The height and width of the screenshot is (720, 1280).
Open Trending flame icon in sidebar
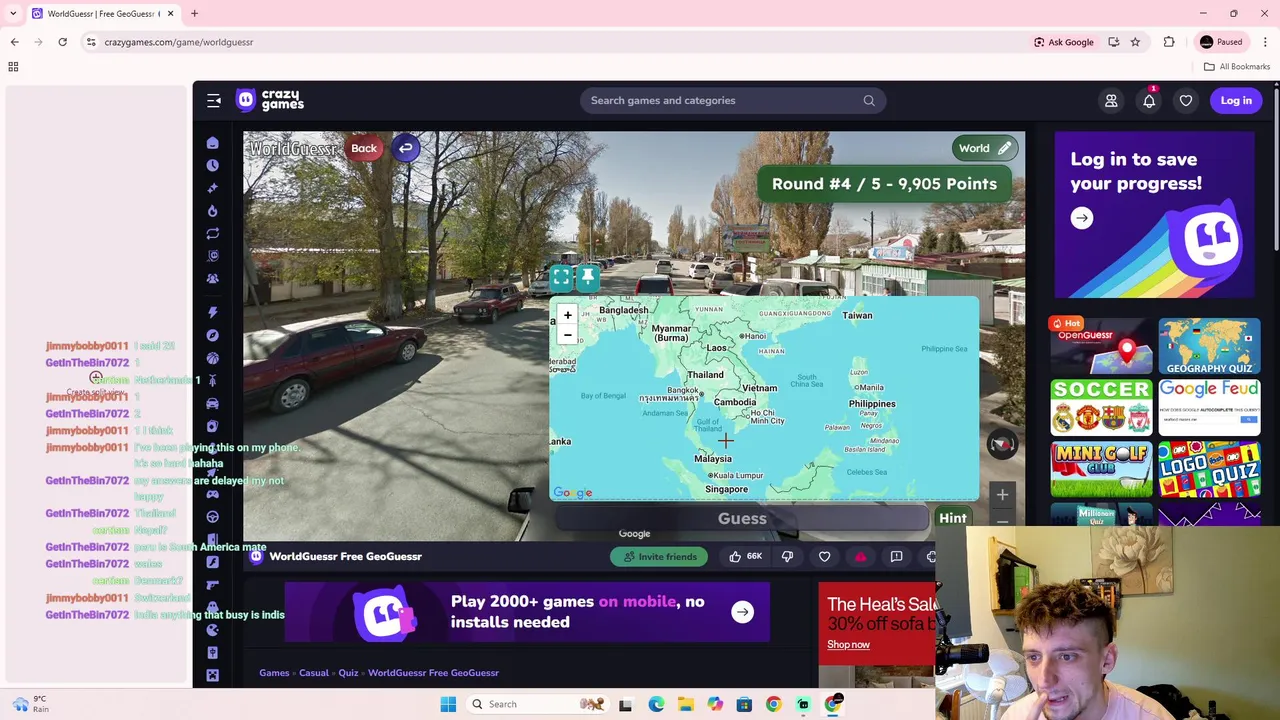[212, 211]
